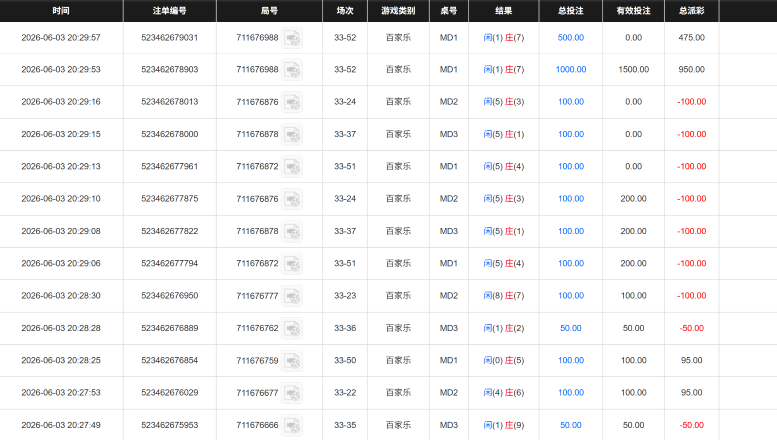This screenshot has width=777, height=440.
Task: Open 50.00 bet link for 523462676889
Action: 571,328
